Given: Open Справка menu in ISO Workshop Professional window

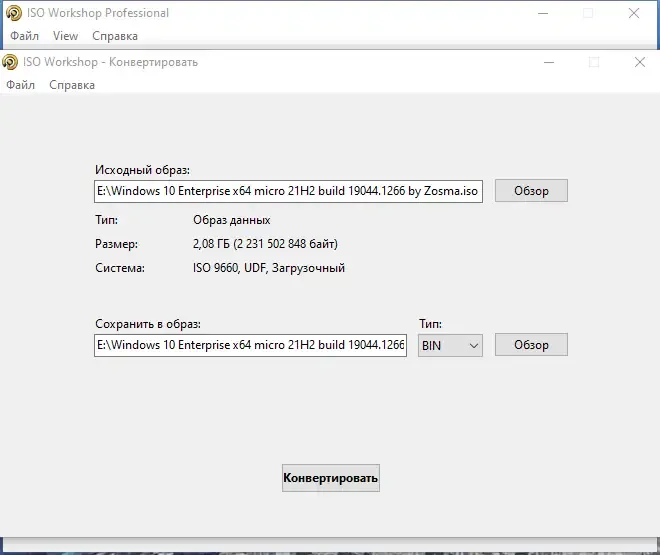Looking at the screenshot, I should (x=115, y=36).
